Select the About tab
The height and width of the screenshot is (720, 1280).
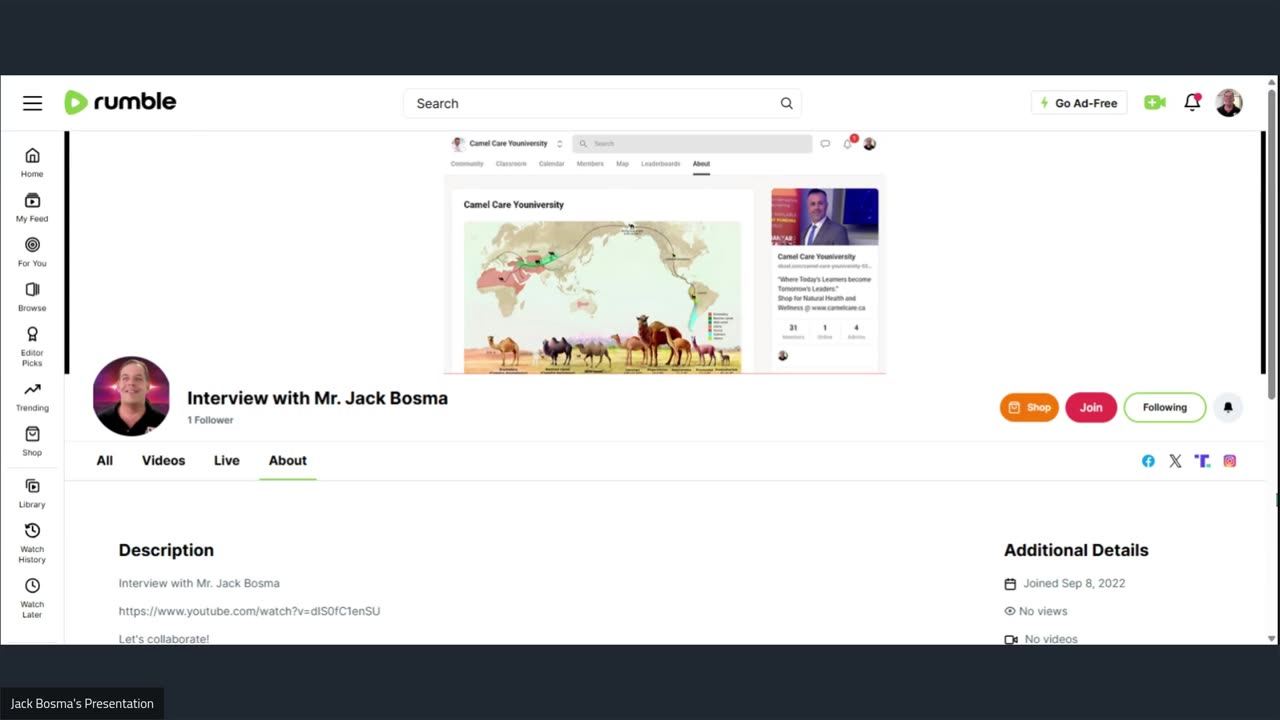click(x=288, y=460)
